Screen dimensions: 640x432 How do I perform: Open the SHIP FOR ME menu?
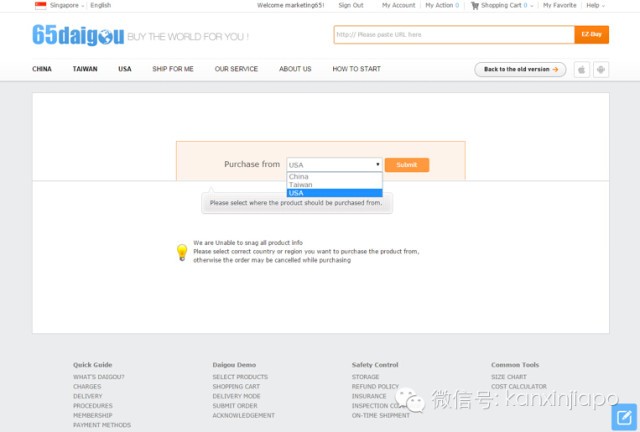(173, 69)
